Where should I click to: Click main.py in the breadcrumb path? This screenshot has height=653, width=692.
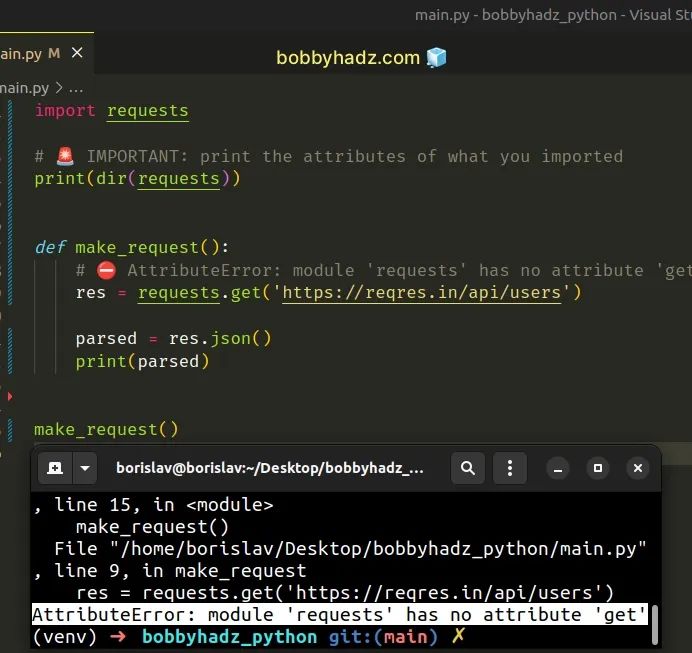pos(24,88)
